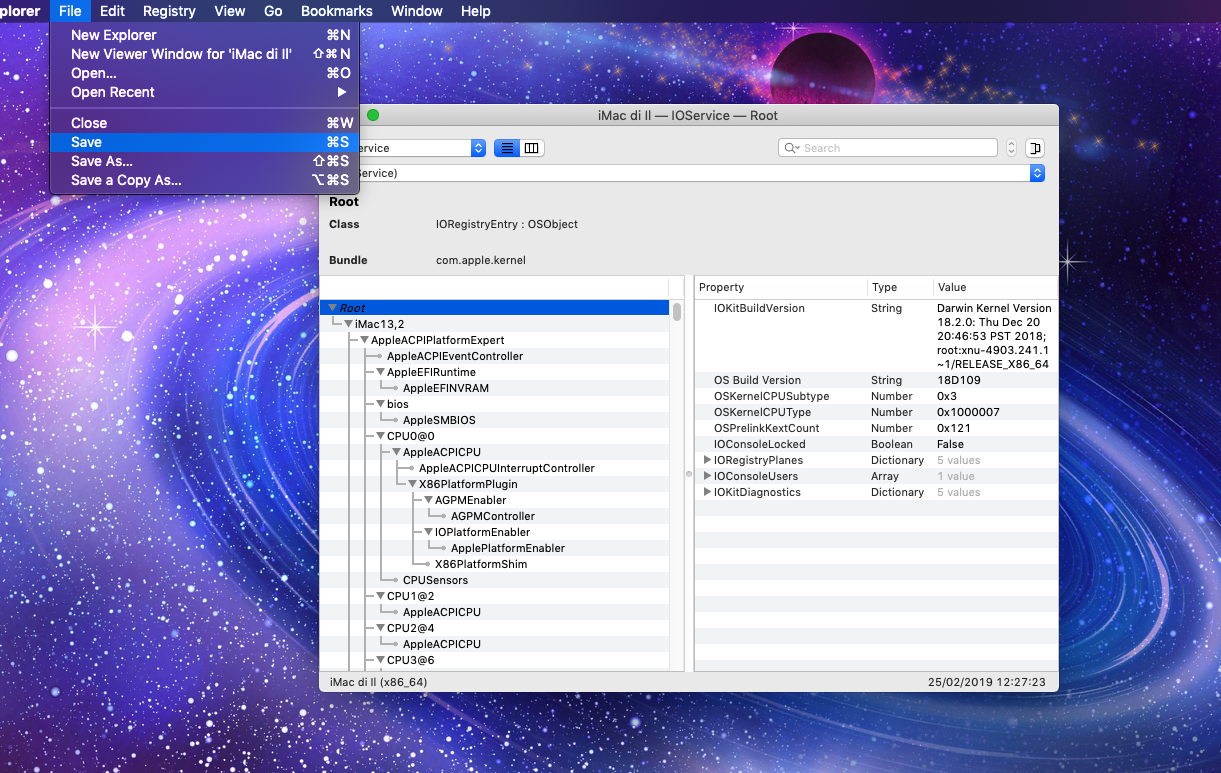Switch to column view mode icon
1221x773 pixels.
coord(531,148)
